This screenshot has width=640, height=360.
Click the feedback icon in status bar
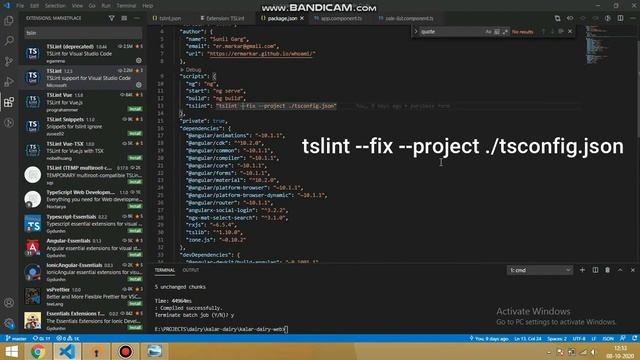tap(622, 338)
